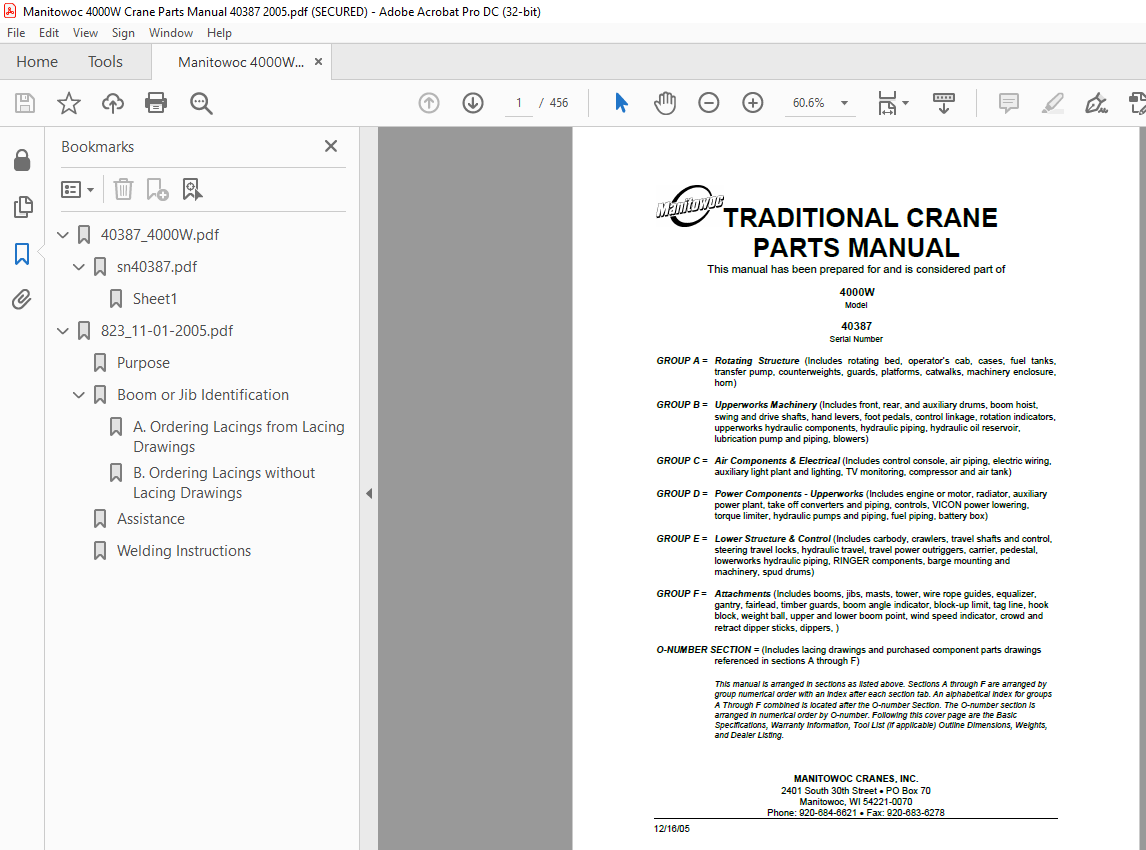Add document to starred favorites

click(x=69, y=103)
